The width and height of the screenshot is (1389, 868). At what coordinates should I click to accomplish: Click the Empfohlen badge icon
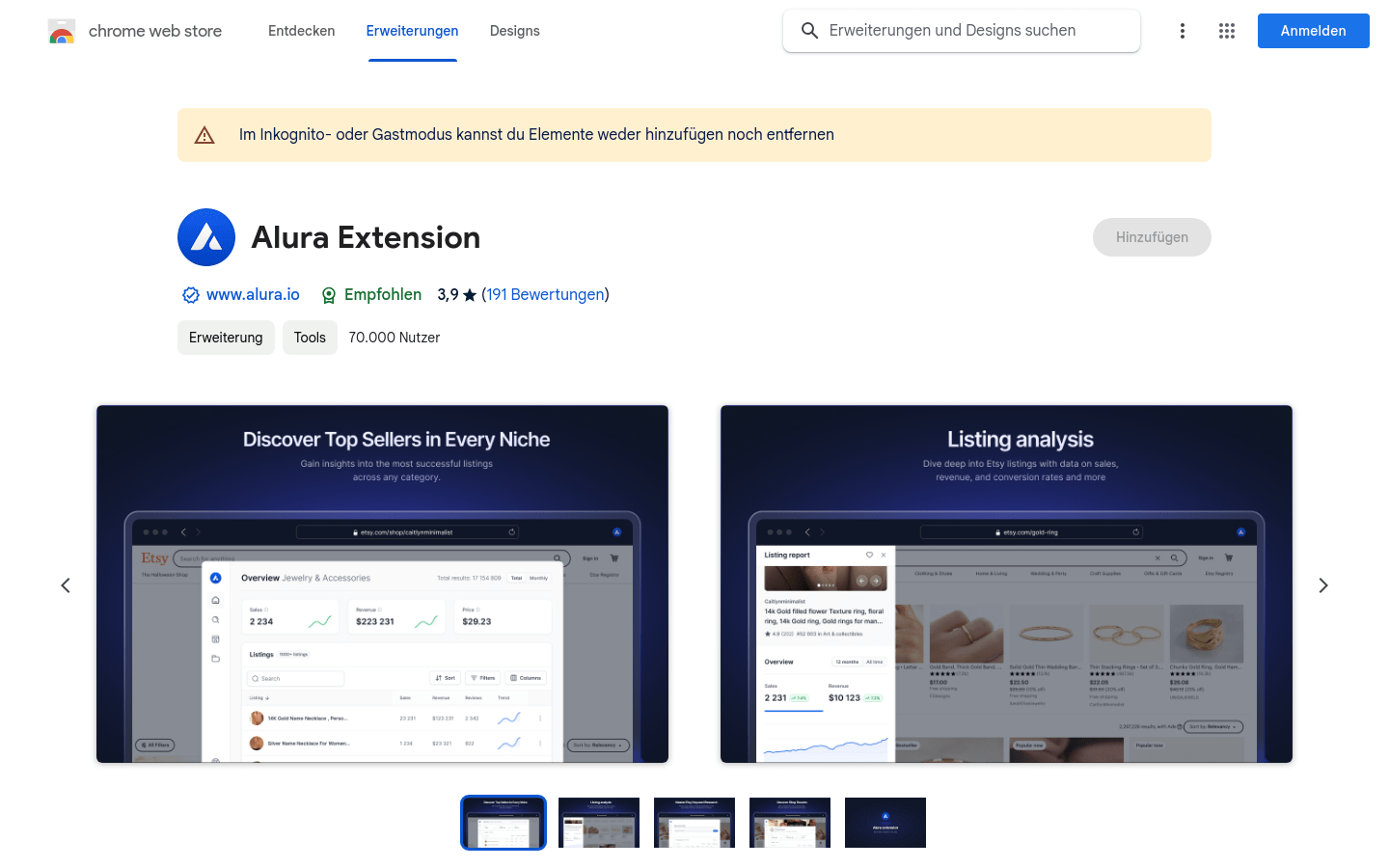(x=328, y=294)
